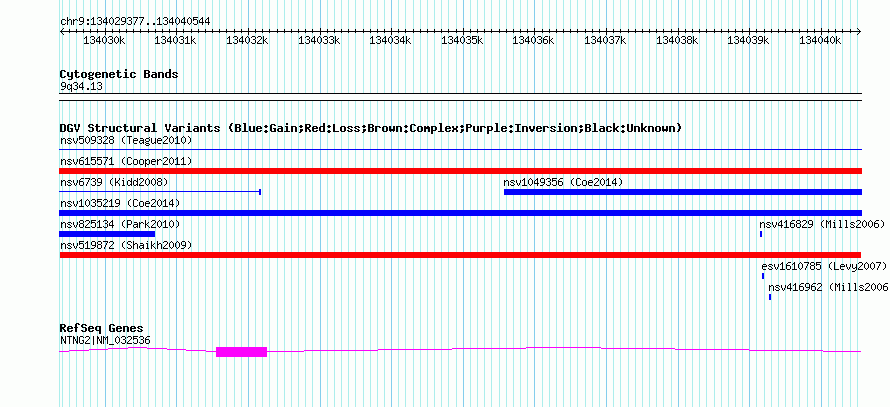Click the right arrow of the ruler
The height and width of the screenshot is (407, 890).
coord(859,31)
